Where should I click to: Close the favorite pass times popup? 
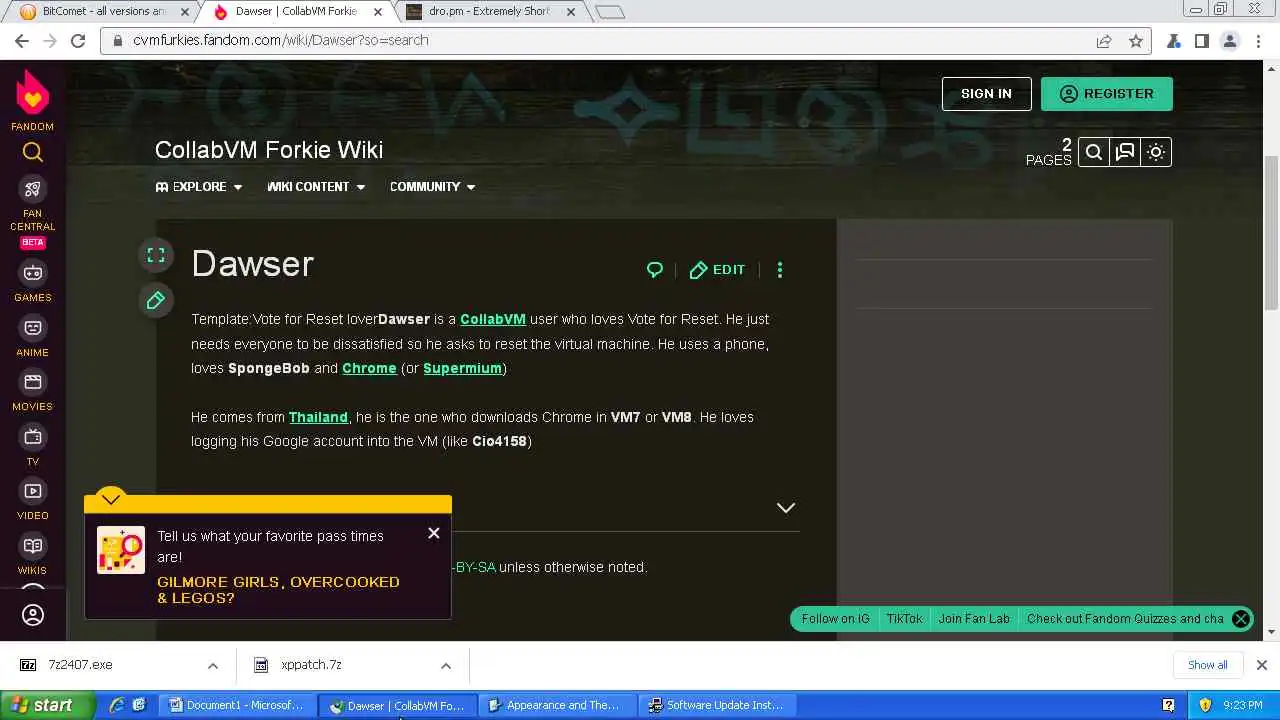tap(434, 533)
